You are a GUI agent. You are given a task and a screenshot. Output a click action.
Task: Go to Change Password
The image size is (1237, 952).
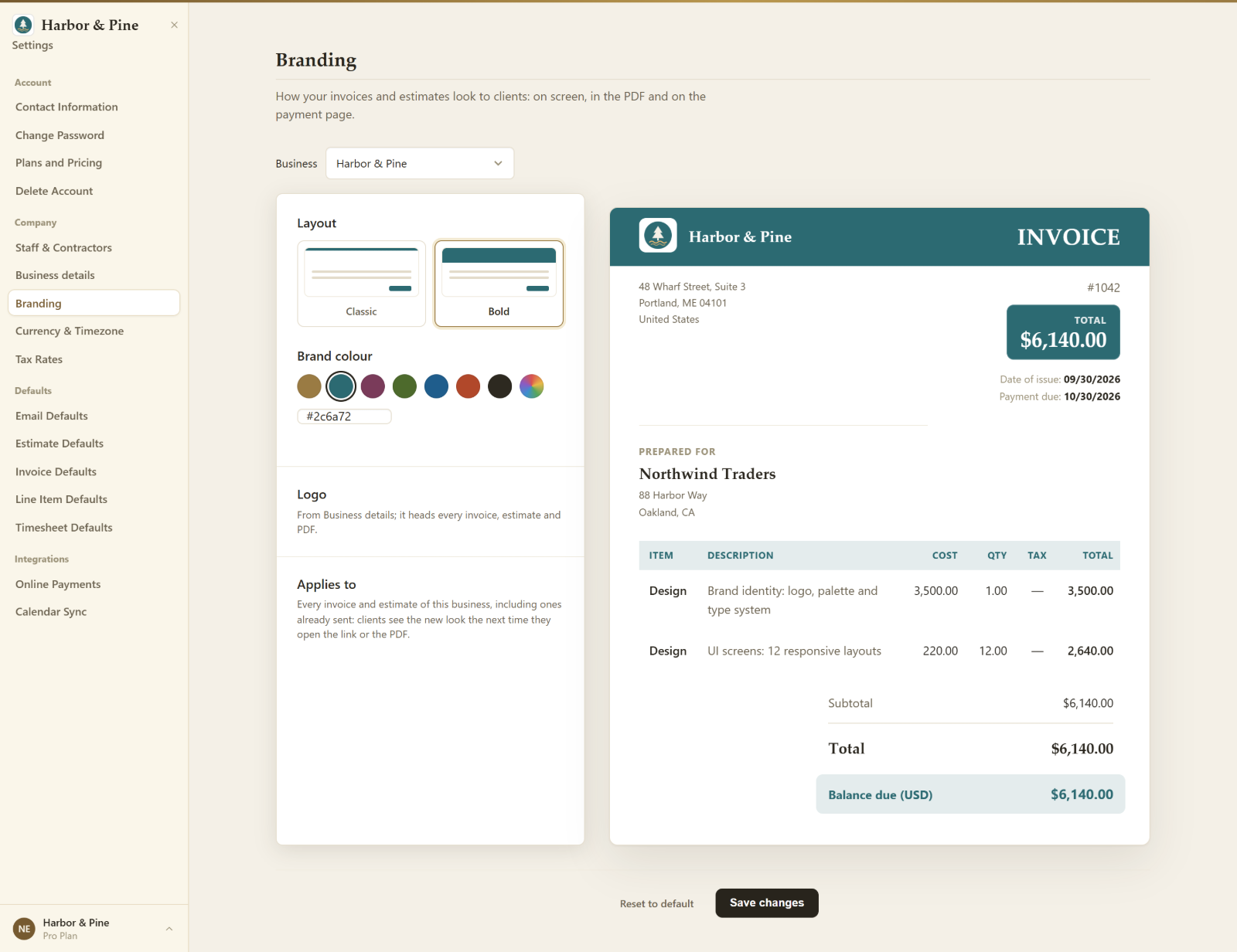click(x=94, y=135)
